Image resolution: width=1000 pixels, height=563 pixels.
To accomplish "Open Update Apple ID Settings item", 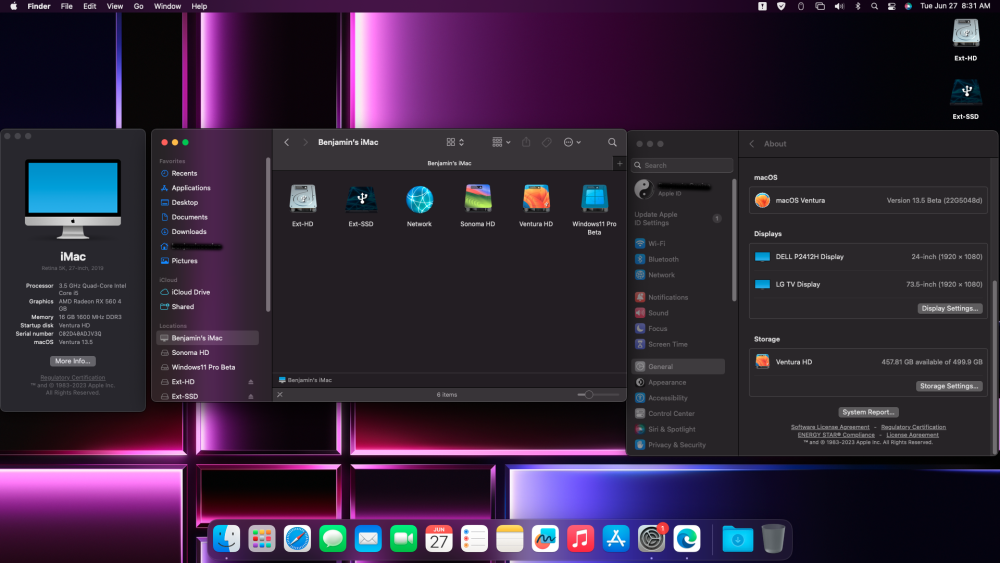I will click(x=678, y=219).
